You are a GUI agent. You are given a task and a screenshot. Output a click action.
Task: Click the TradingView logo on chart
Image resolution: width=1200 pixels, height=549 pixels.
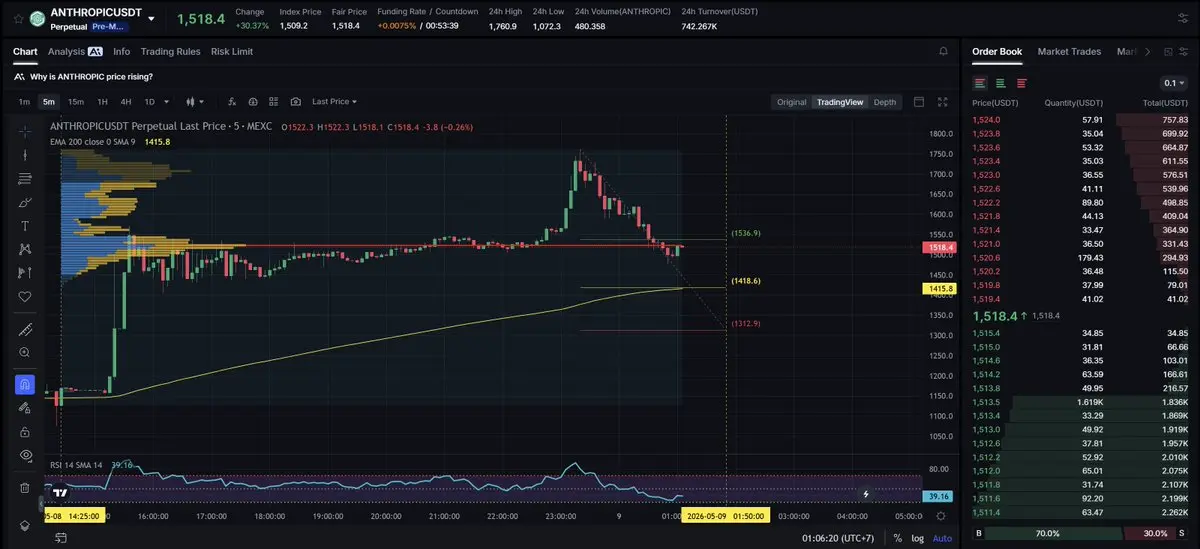(x=61, y=493)
